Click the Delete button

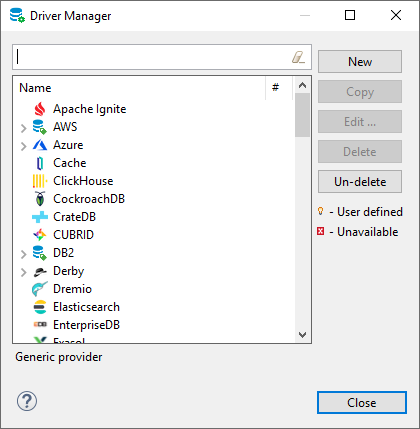point(360,152)
